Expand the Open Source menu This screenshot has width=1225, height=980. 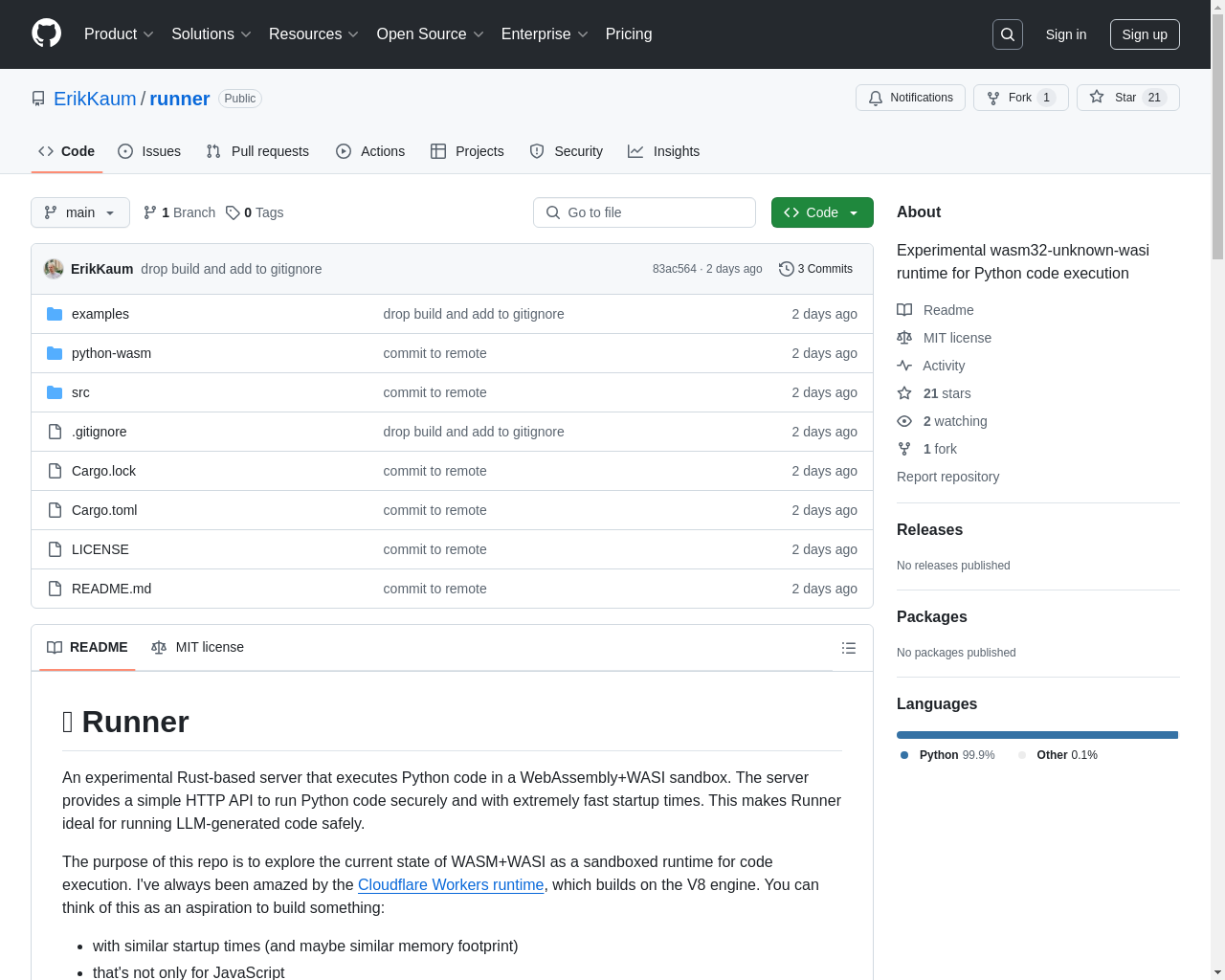(431, 34)
